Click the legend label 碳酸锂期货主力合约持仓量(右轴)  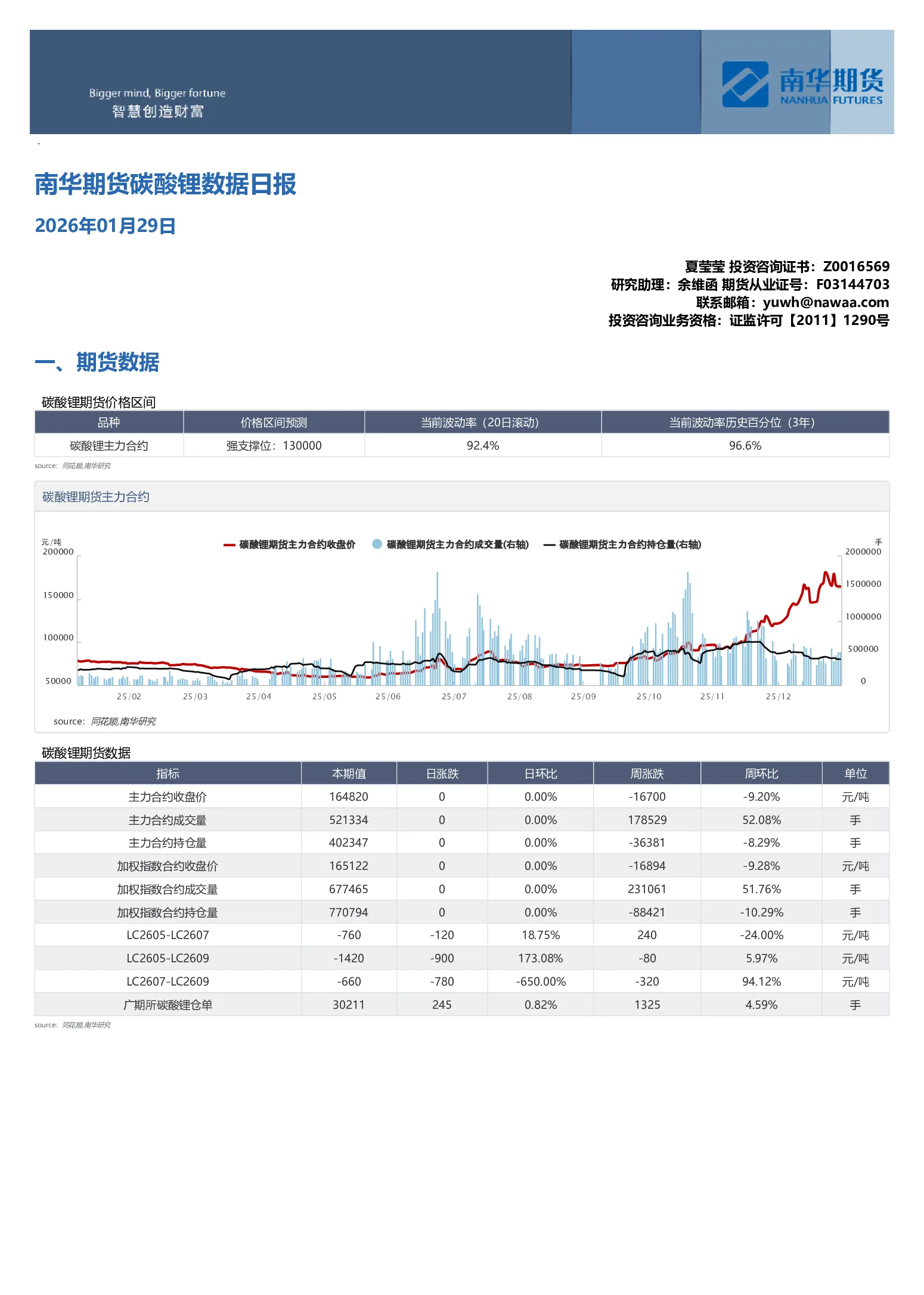pos(630,544)
